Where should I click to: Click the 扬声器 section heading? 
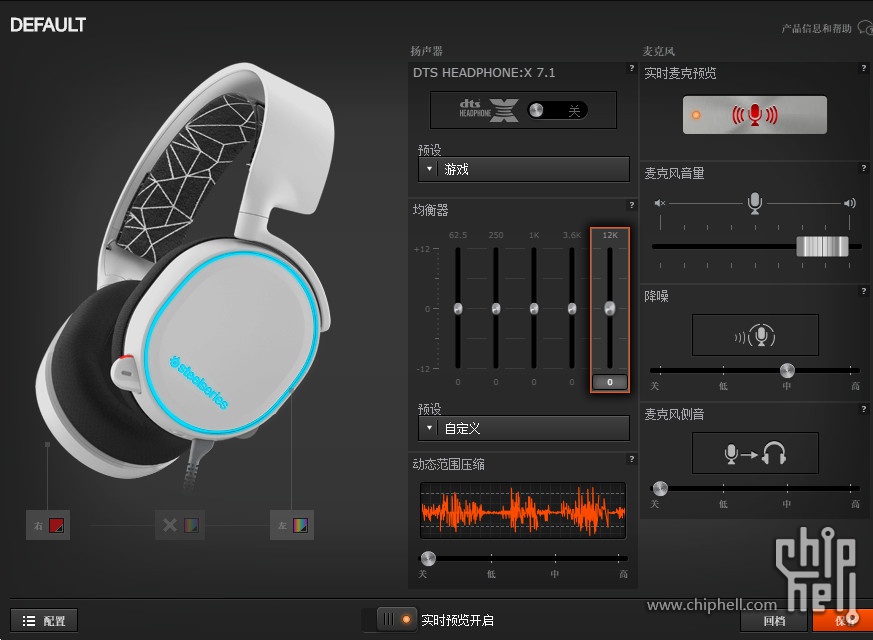click(x=426, y=51)
